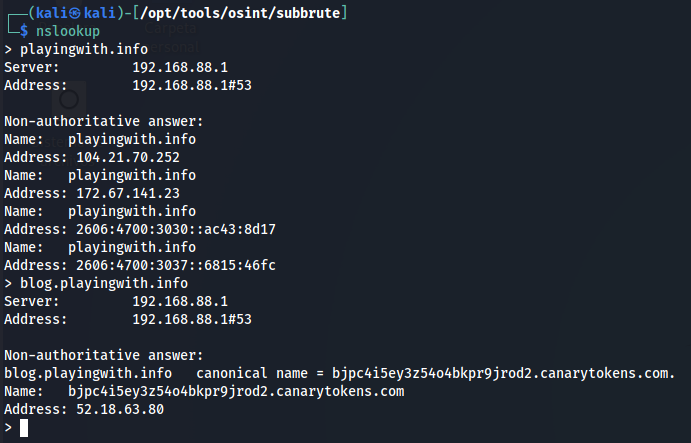Click the last nslookup prompt arrow
This screenshot has height=443, width=691.
click(8, 428)
